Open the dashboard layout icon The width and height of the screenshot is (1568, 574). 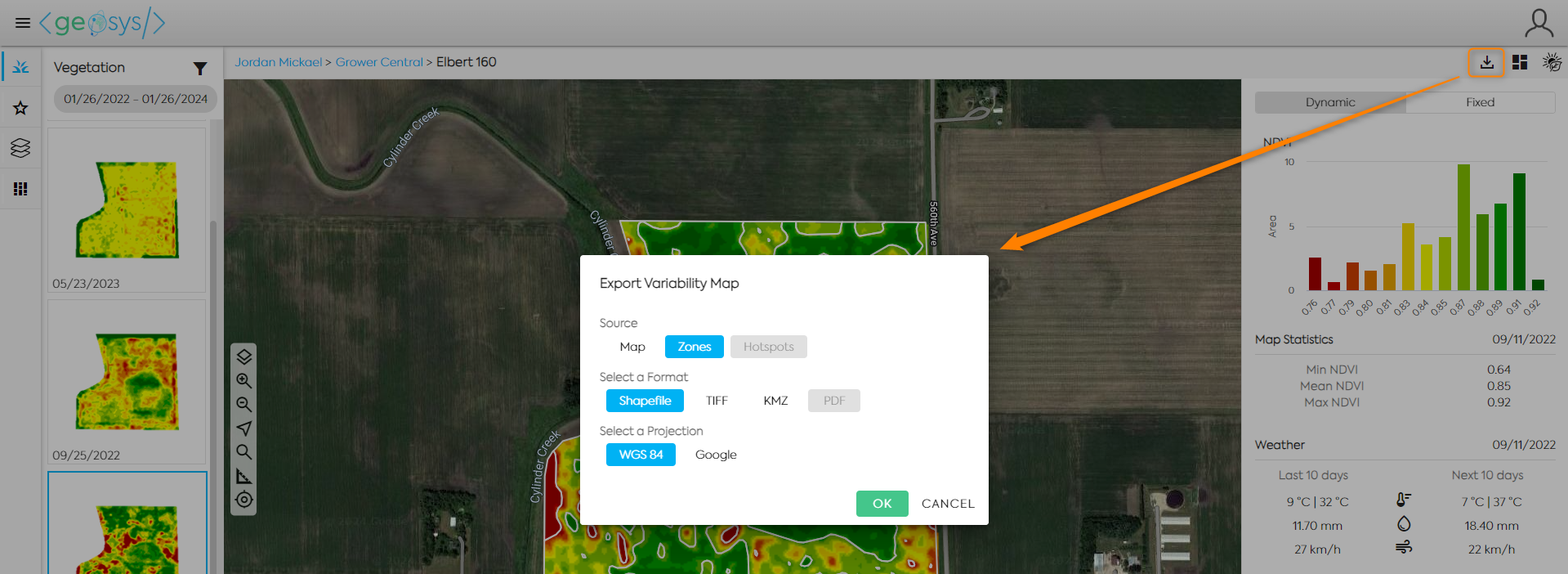1520,63
